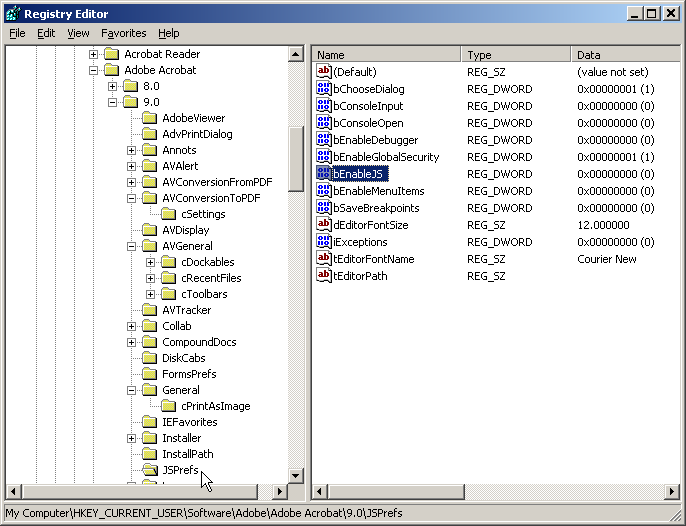Click the DWORD icon beside bEnableJS
This screenshot has width=686, height=526.
click(x=324, y=174)
